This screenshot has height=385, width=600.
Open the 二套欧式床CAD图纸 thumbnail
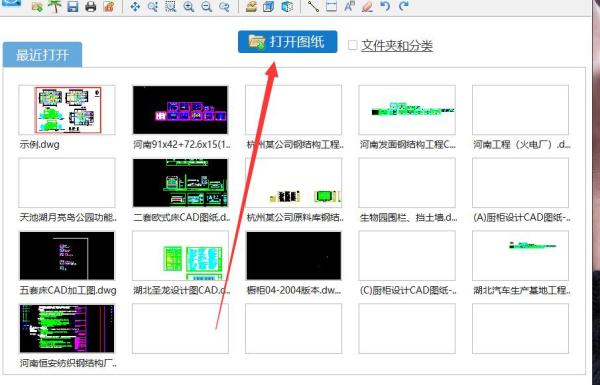pos(180,183)
